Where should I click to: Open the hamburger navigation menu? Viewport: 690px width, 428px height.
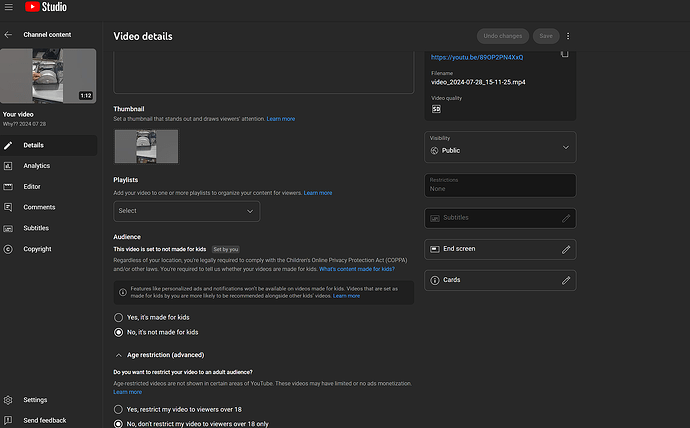pyautogui.click(x=8, y=7)
